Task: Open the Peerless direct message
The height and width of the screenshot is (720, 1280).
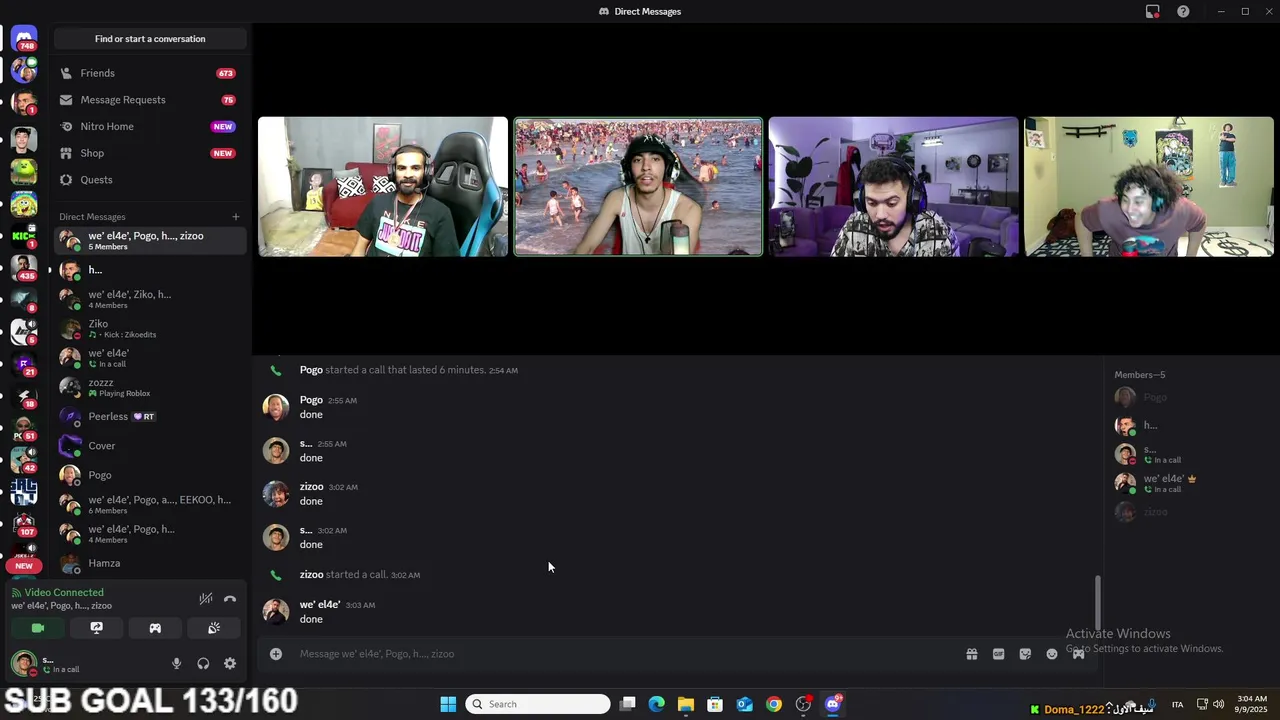Action: [150, 417]
